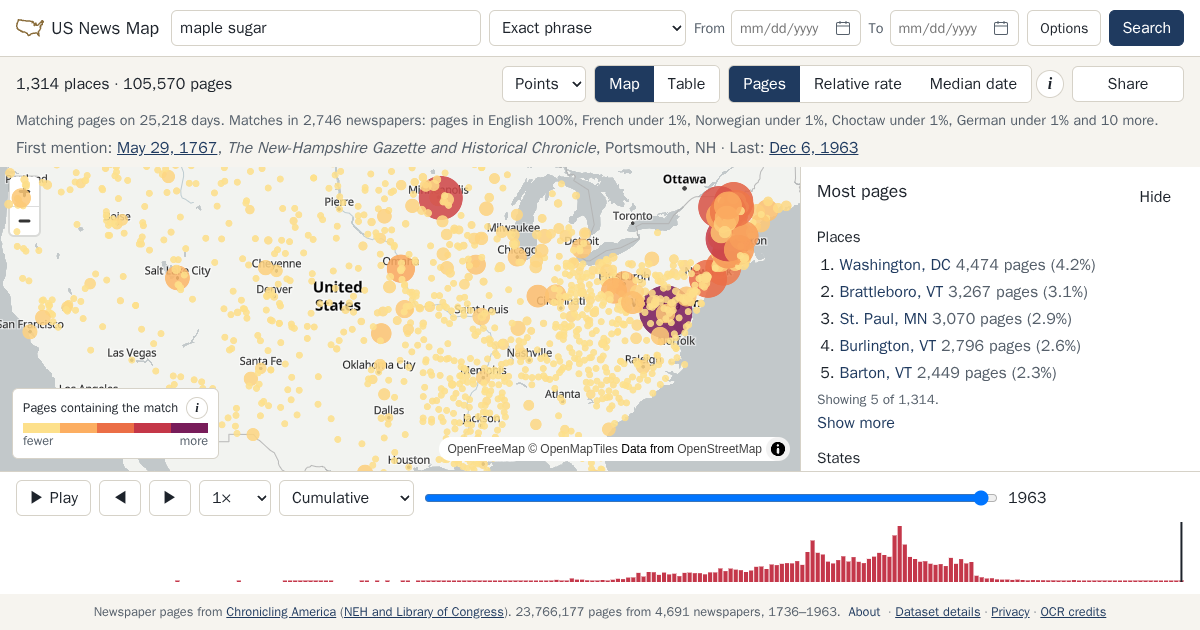Image resolution: width=1200 pixels, height=630 pixels.
Task: Click the info icon beside Median date
Action: (x=1049, y=84)
